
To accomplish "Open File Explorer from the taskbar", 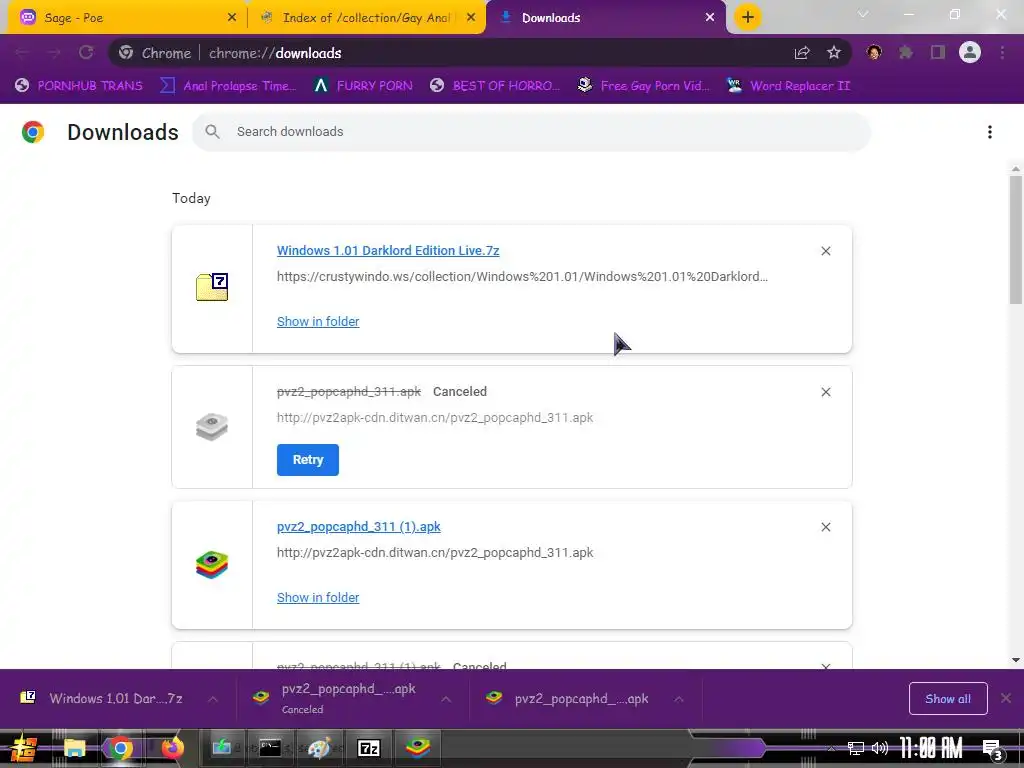I will (74, 748).
